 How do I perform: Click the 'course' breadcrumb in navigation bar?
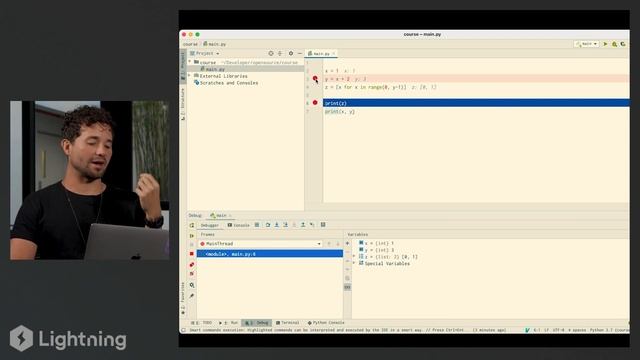click(x=190, y=44)
